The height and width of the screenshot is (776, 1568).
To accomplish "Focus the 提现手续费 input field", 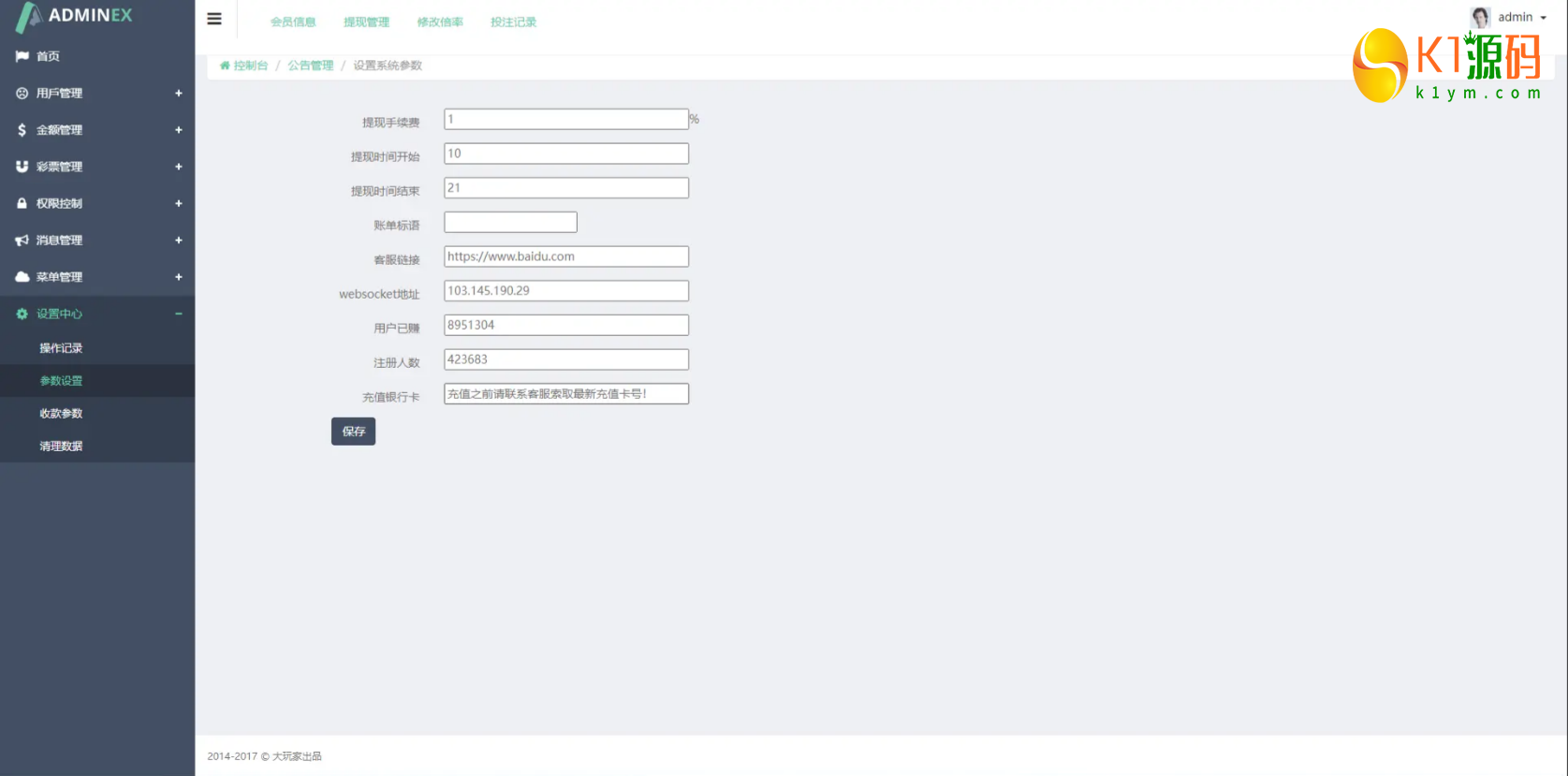I will 566,119.
